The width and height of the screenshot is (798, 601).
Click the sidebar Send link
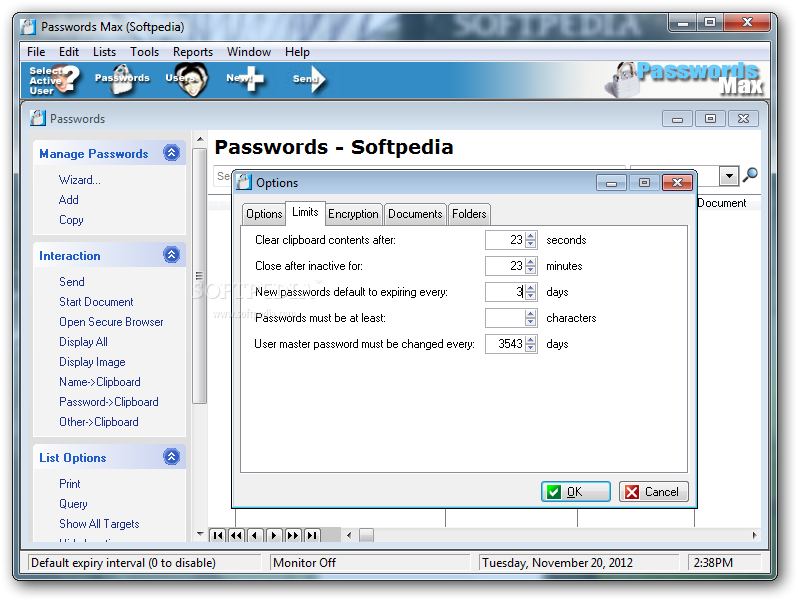tap(72, 282)
